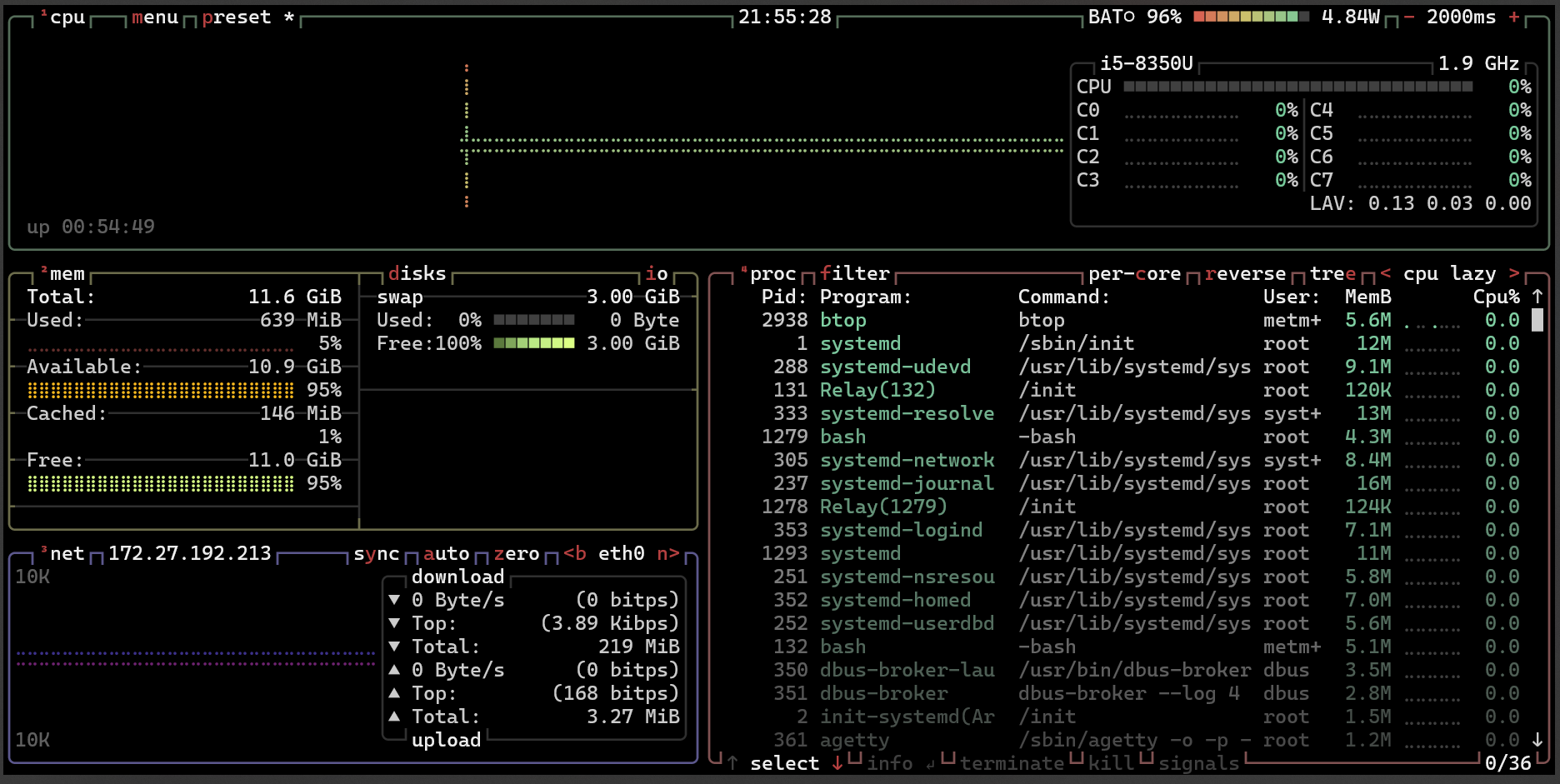The height and width of the screenshot is (784, 1560).
Task: Click the download Total 219 MiB value
Action: tap(639, 647)
